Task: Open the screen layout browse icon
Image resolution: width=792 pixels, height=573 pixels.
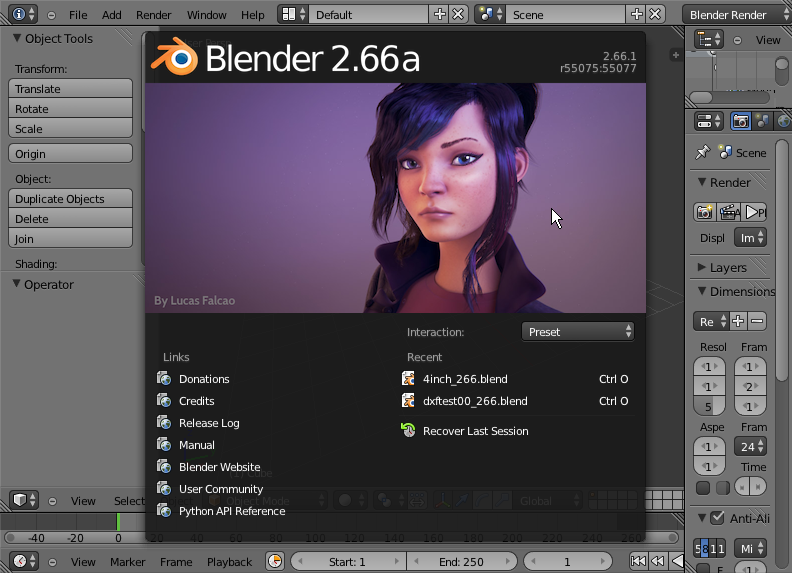Action: [x=294, y=14]
